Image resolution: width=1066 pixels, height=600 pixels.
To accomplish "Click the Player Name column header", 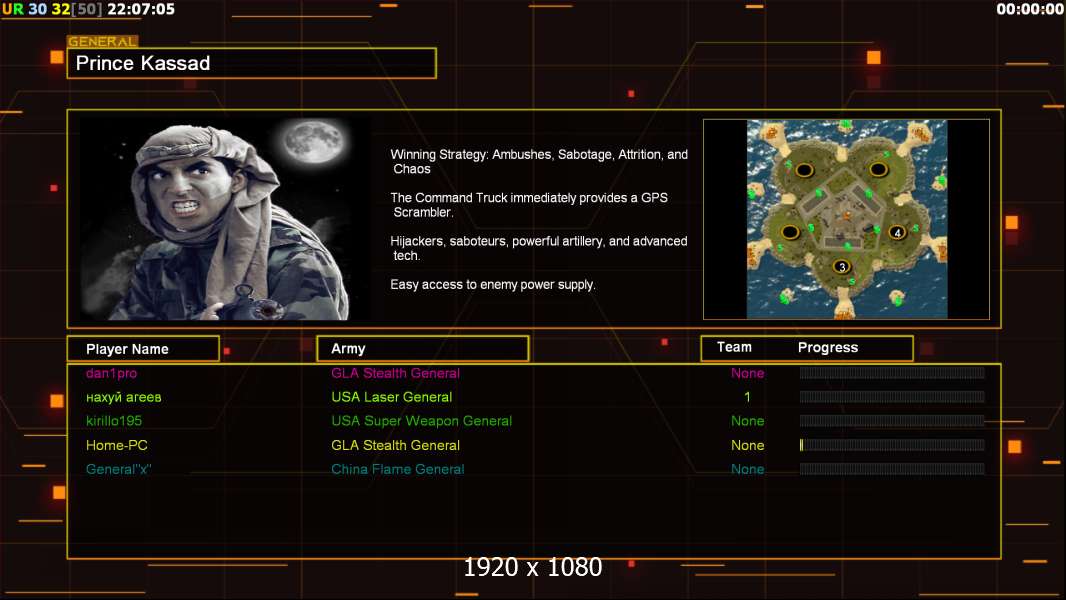I will click(143, 349).
